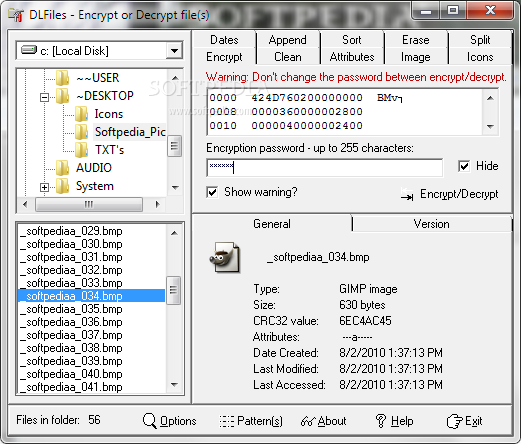Click the TXT's folder icon

(82, 150)
